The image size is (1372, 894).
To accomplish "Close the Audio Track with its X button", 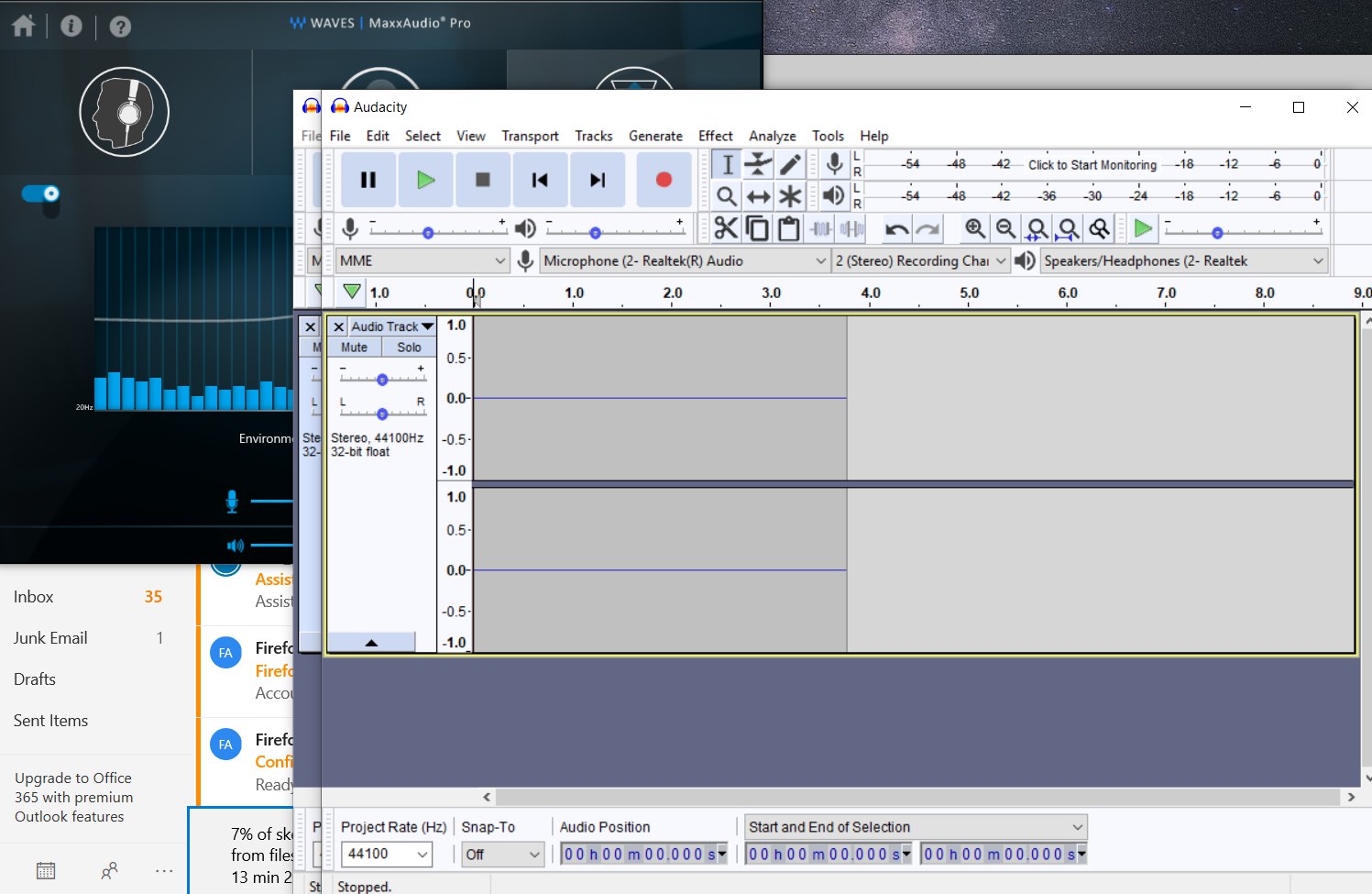I will (338, 326).
